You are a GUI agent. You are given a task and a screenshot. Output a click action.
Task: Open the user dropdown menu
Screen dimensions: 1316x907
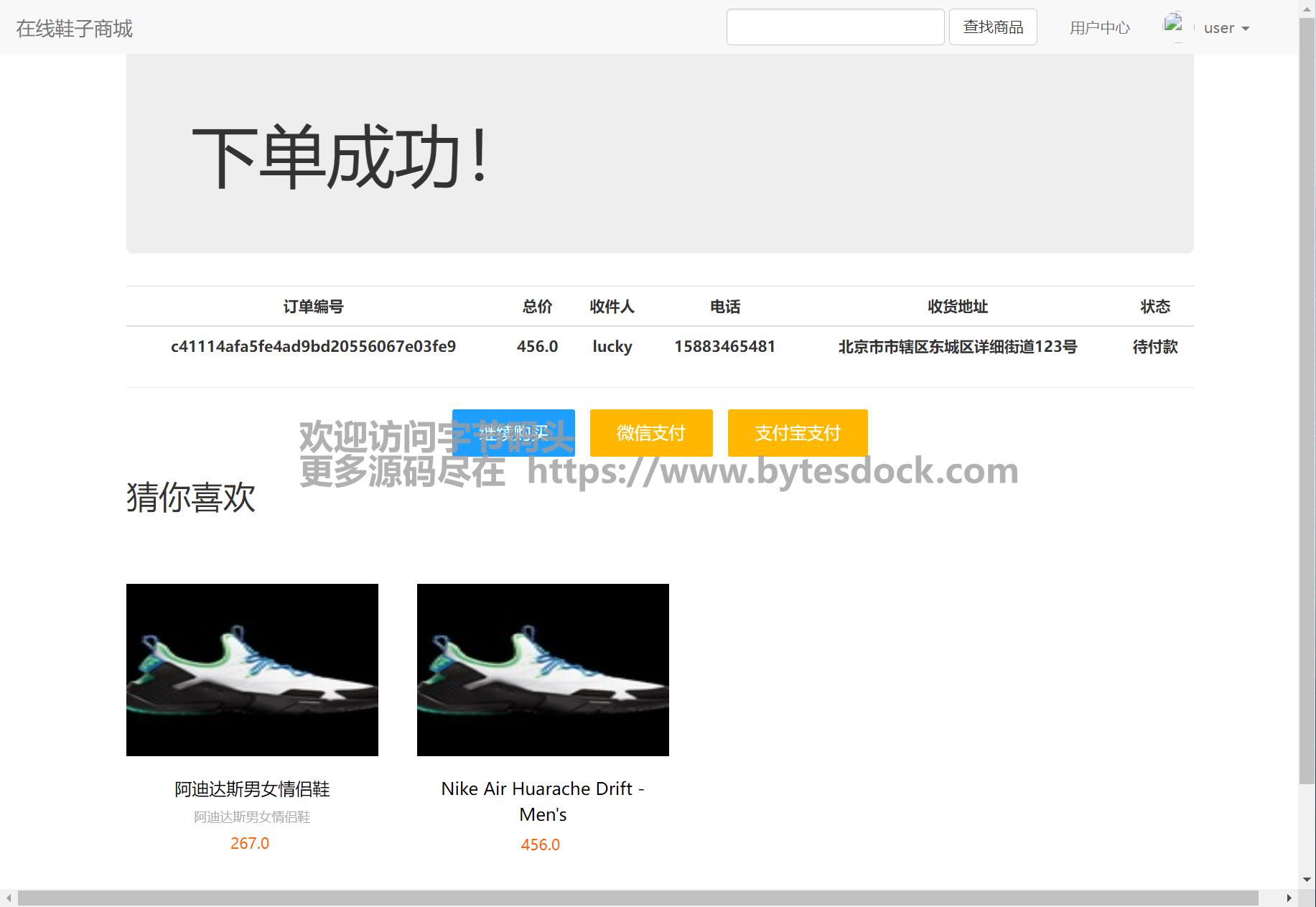(x=1226, y=28)
